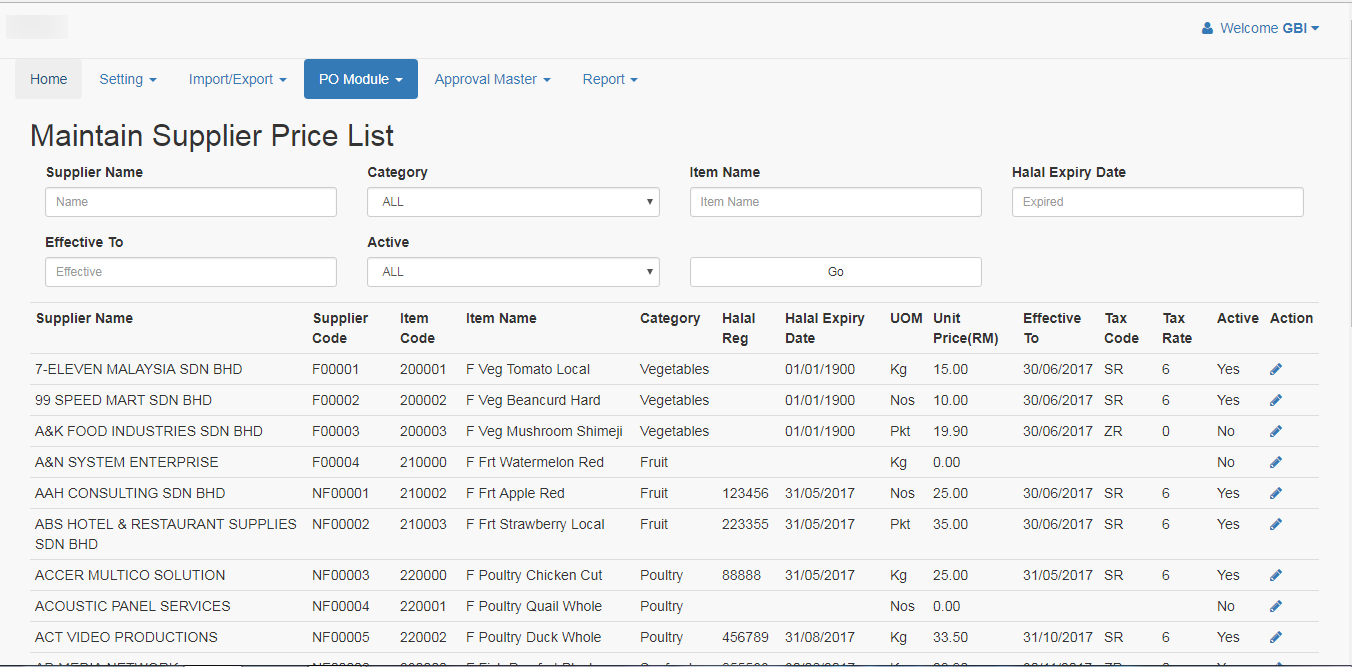This screenshot has width=1352, height=667.
Task: Edit the A&K FOOD INDUSTRIES entry
Action: tap(1276, 431)
